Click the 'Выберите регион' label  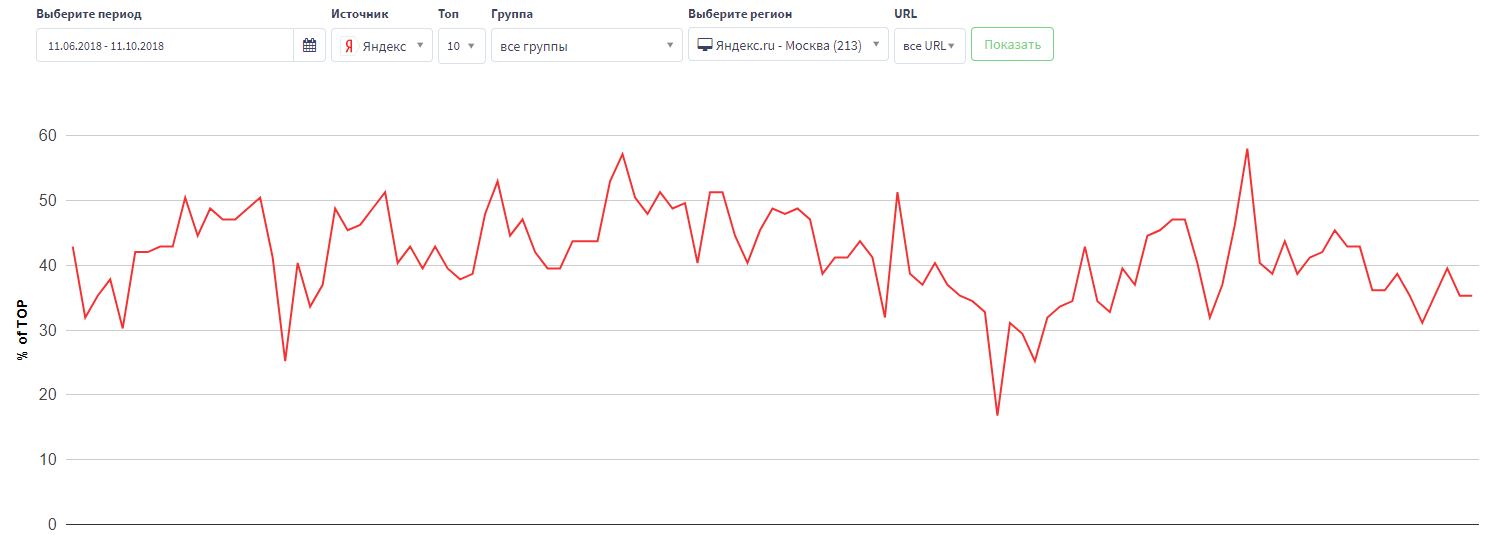point(740,15)
